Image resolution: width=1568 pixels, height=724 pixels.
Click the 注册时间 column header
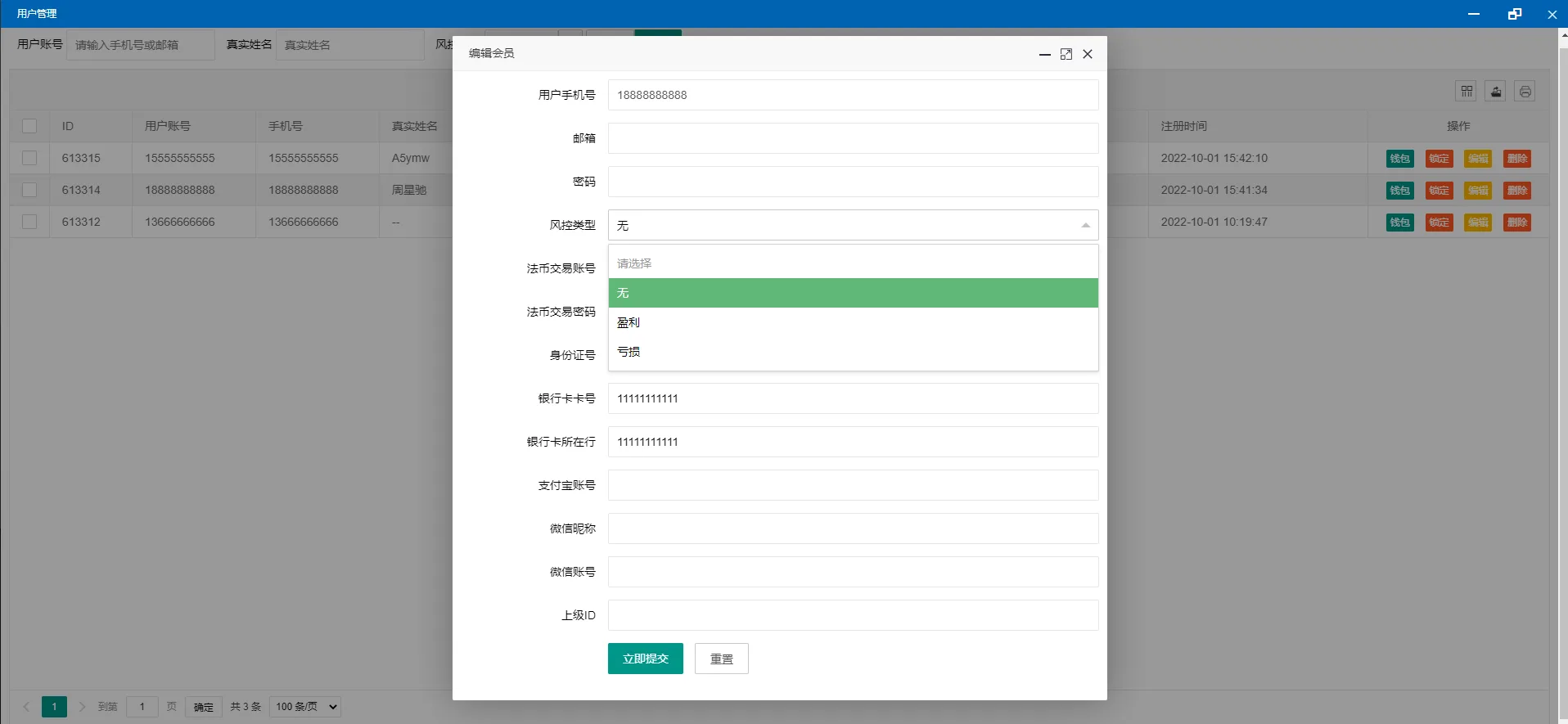tap(1183, 126)
